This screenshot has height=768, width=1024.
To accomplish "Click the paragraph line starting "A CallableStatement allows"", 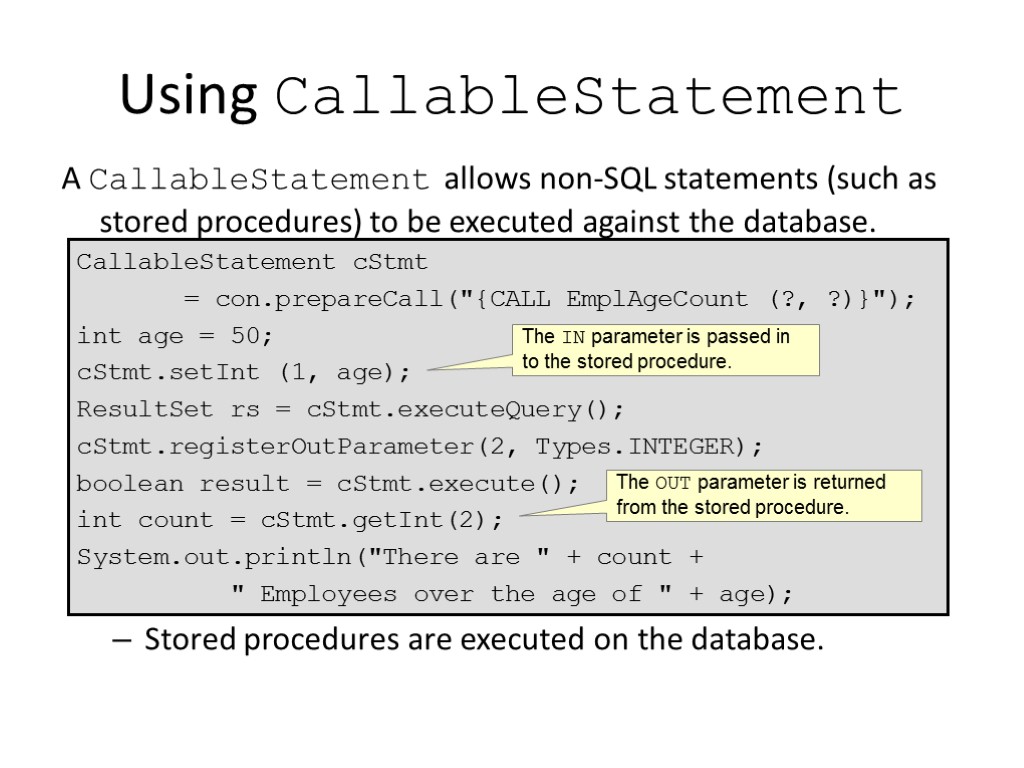I will pyautogui.click(x=499, y=180).
